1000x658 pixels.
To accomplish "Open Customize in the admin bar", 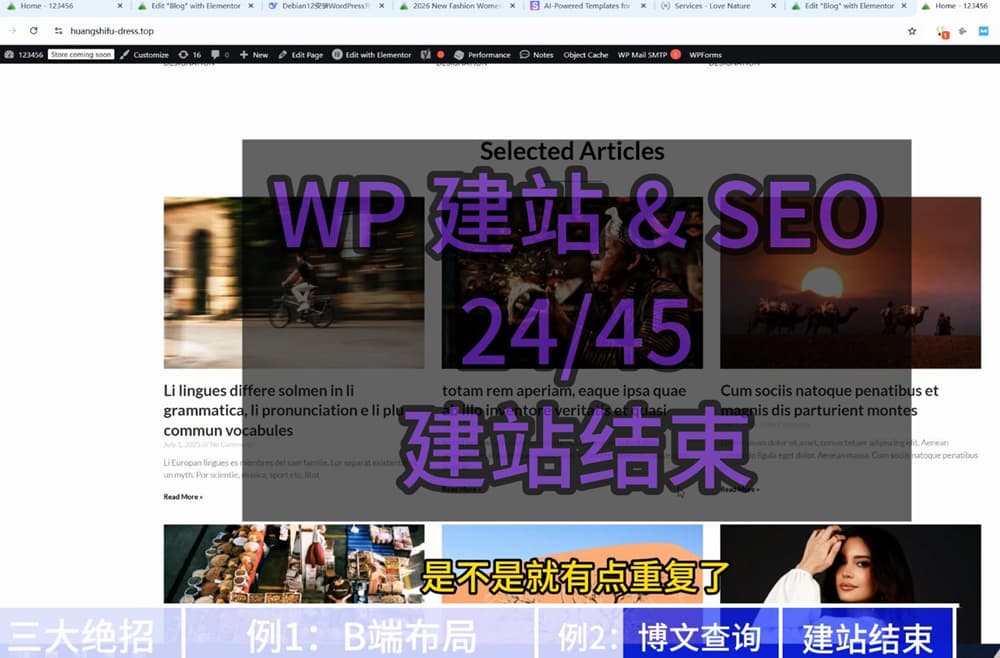I will click(x=144, y=55).
